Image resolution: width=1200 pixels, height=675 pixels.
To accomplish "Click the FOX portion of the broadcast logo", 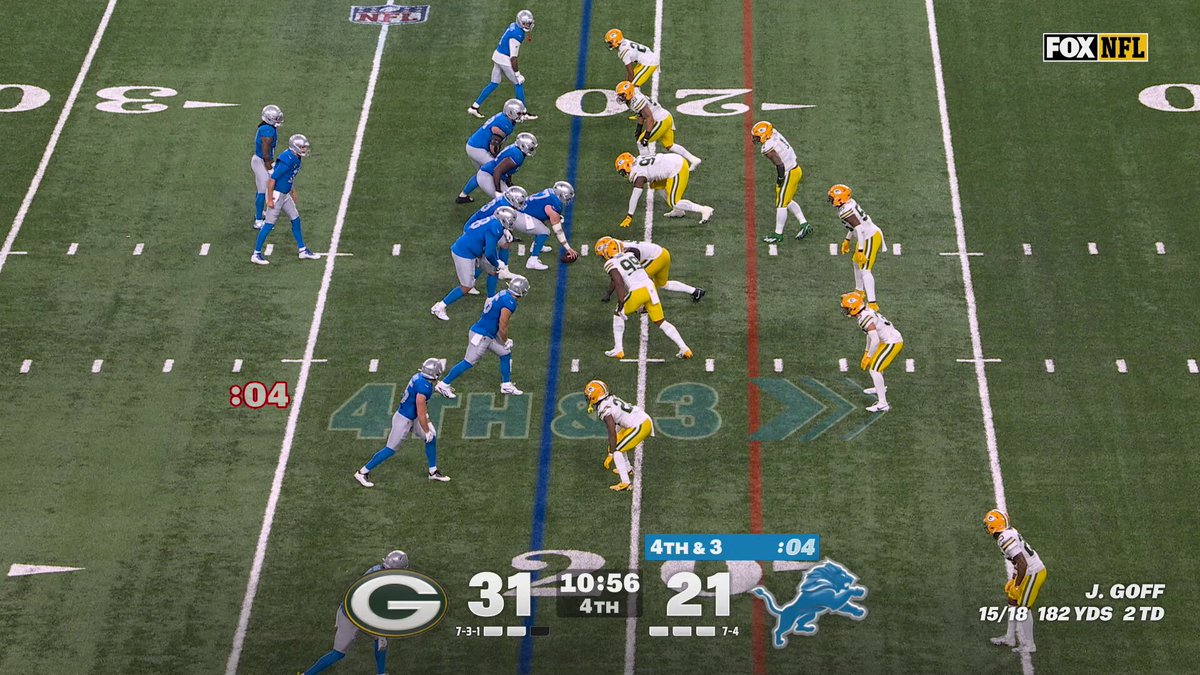I will tap(1071, 45).
